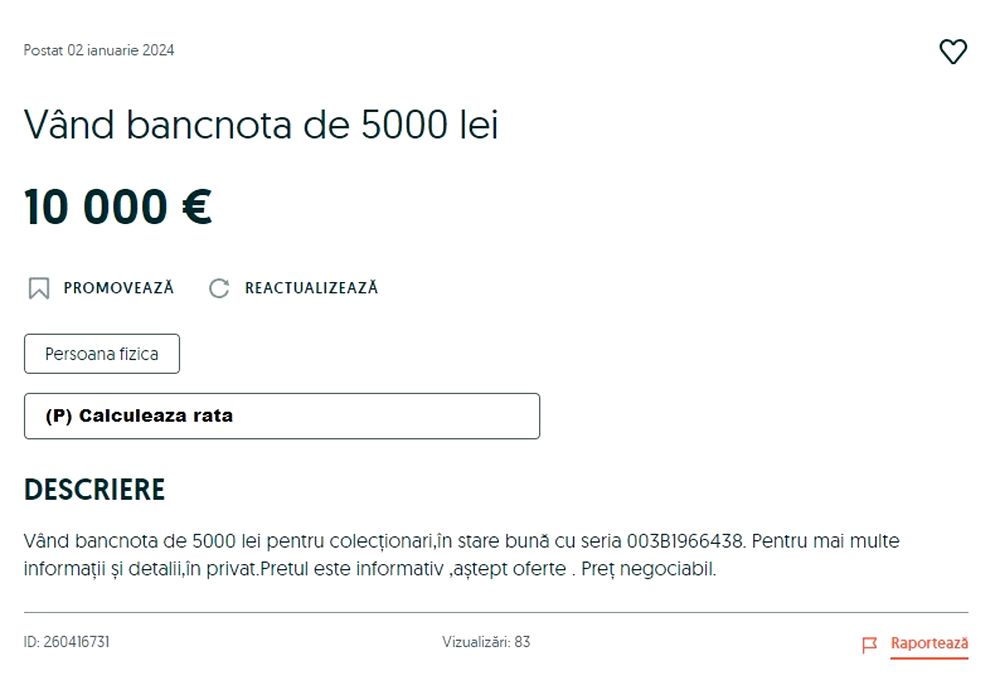
Task: Select the Persoana fizica tag
Action: (x=102, y=354)
